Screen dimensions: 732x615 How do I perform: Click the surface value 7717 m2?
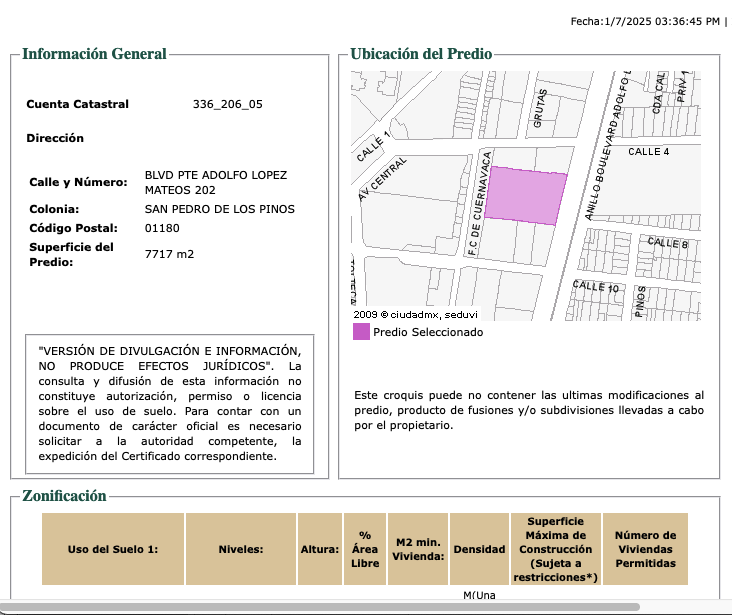point(169,254)
